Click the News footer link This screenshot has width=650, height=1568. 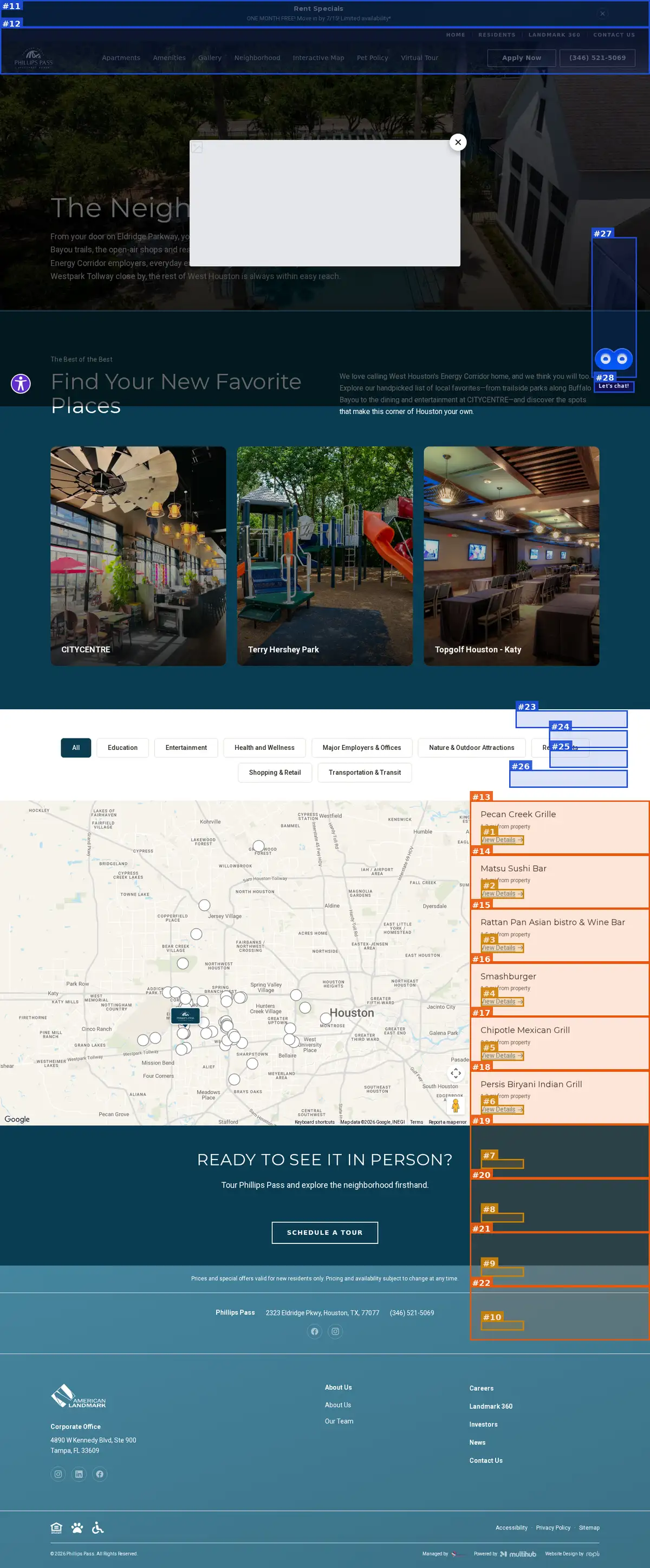click(477, 1443)
